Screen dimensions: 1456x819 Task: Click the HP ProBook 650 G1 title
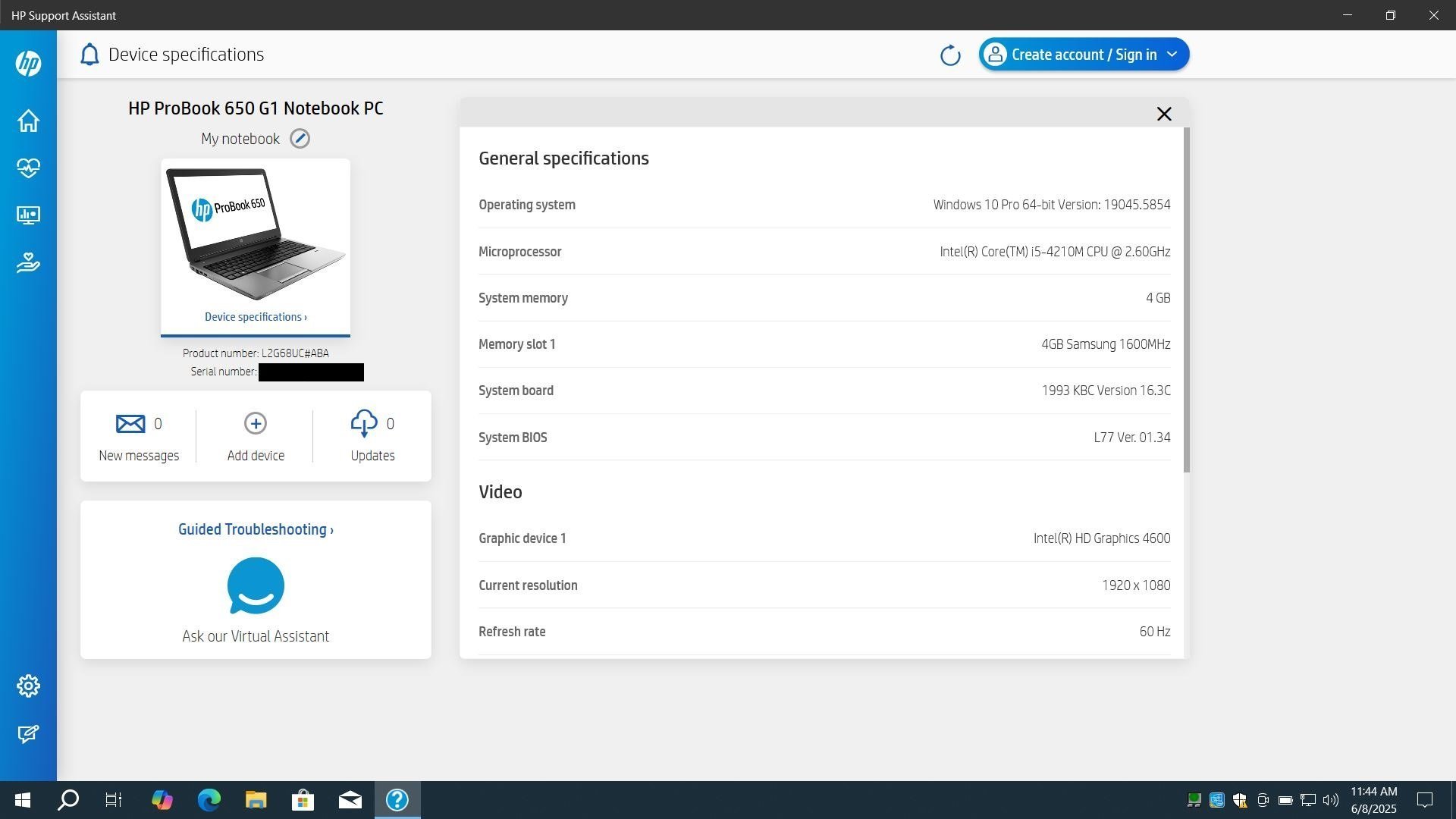(256, 108)
